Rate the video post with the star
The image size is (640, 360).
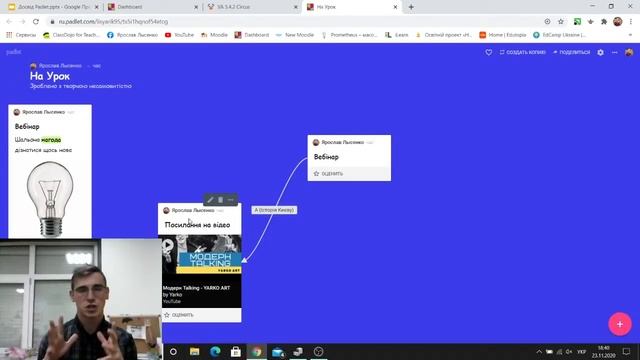coord(167,315)
